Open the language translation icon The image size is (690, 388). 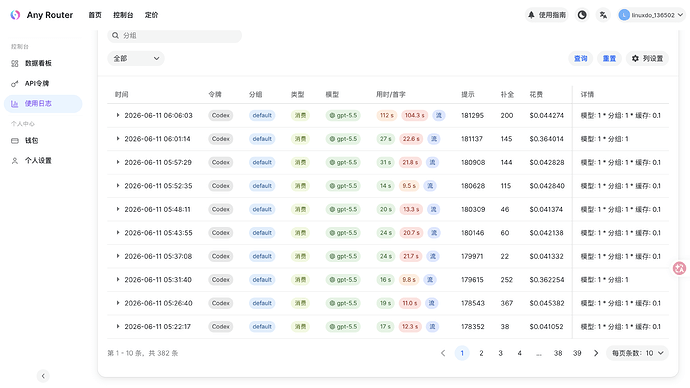point(603,15)
